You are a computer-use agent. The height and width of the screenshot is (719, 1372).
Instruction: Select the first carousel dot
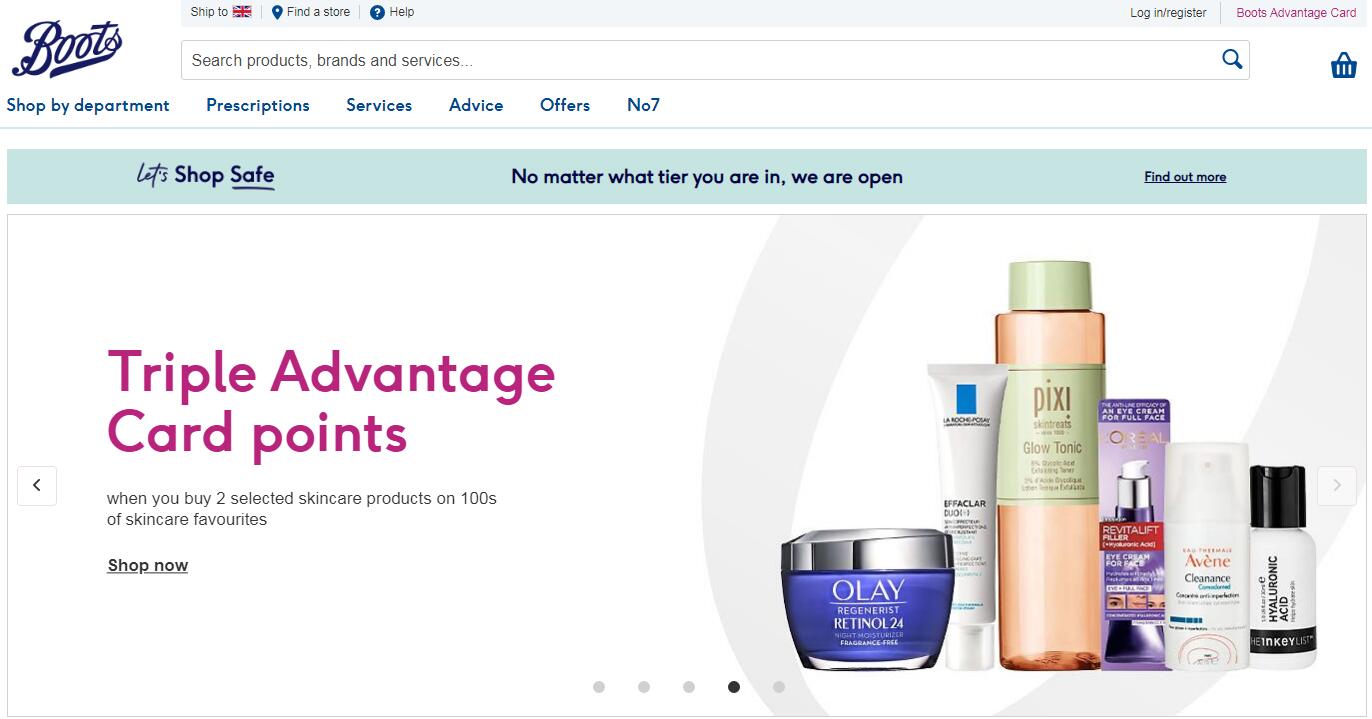[x=599, y=687]
